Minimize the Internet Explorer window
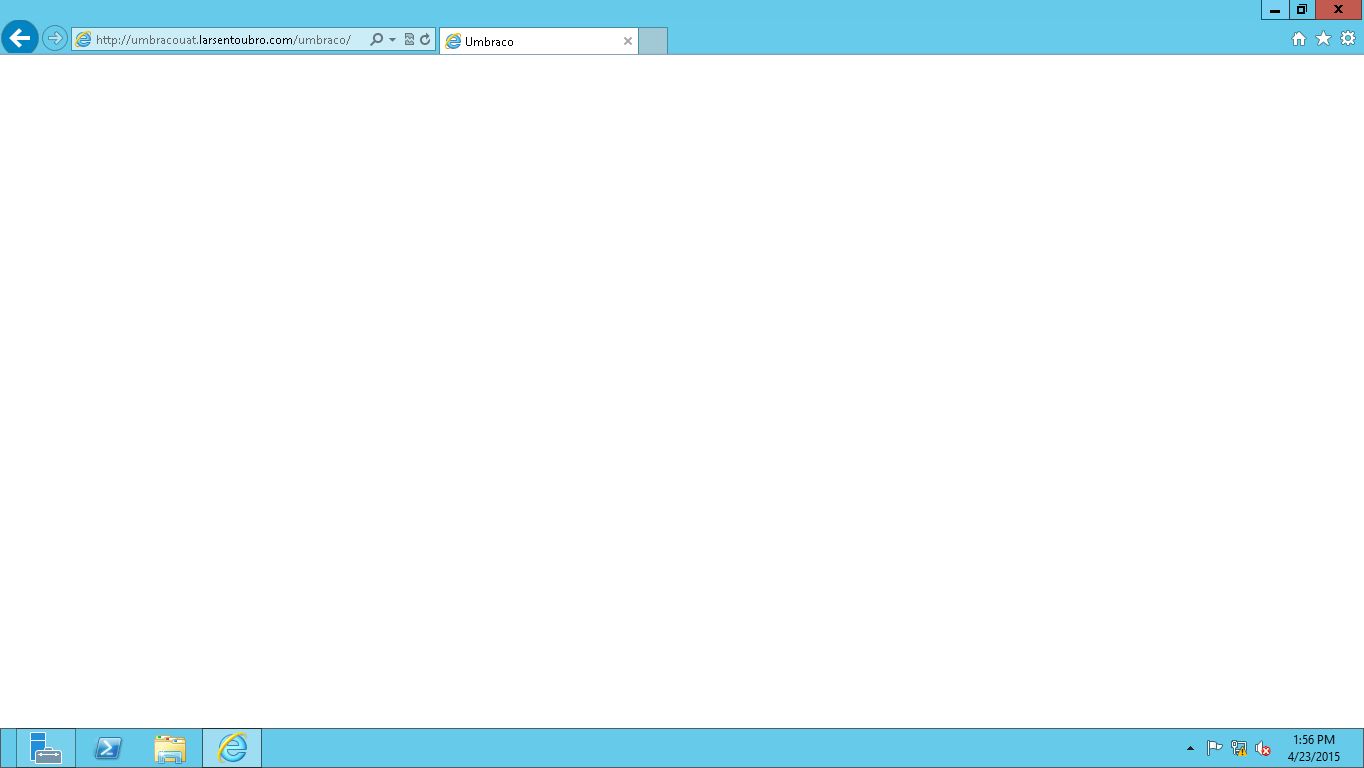 1275,10
